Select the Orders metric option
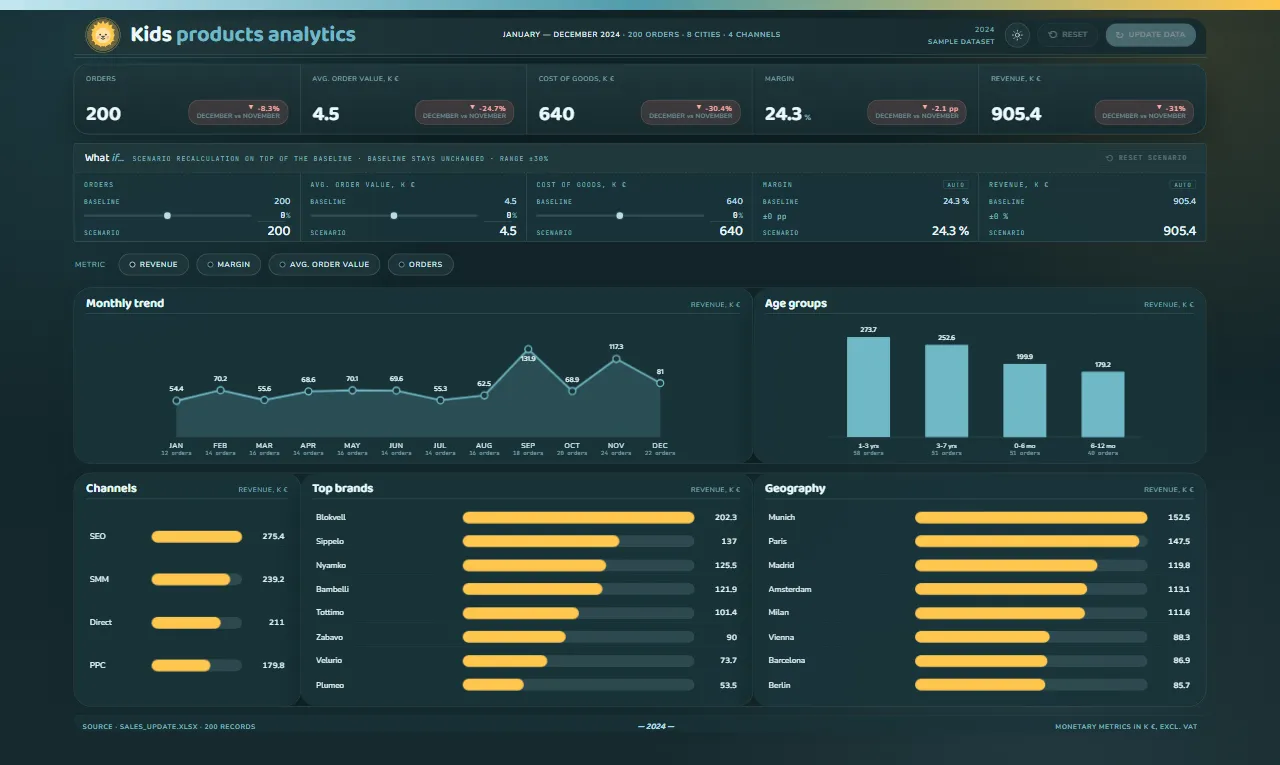 pyautogui.click(x=421, y=264)
